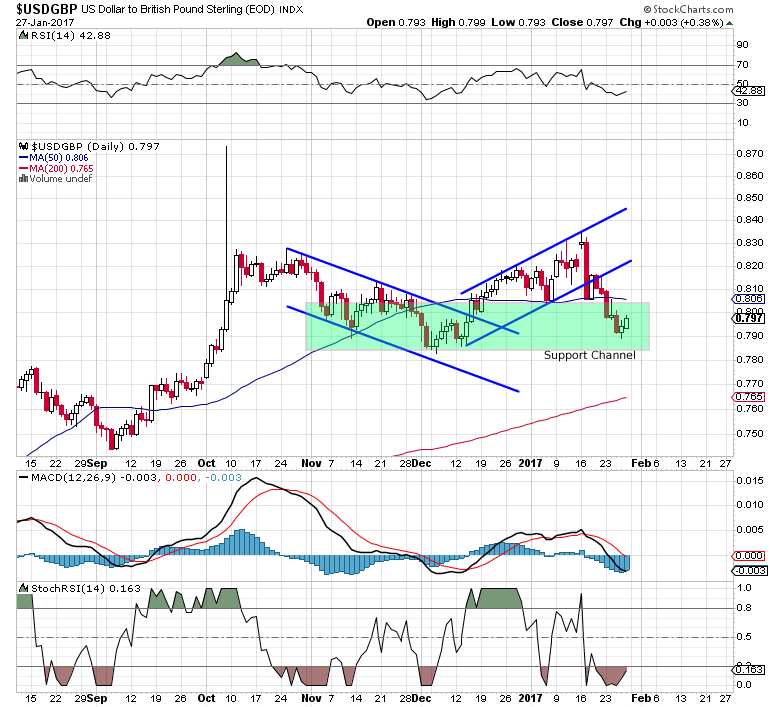Click the 42.88 RSI value tag

click(x=749, y=91)
